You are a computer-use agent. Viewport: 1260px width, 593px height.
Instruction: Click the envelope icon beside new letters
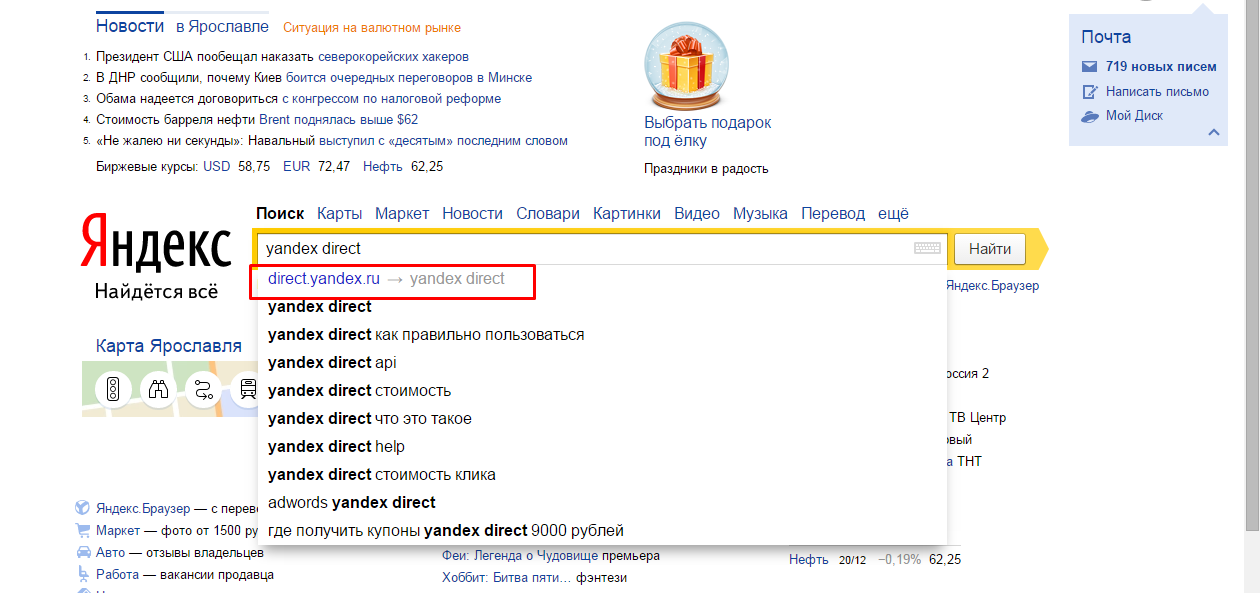pos(1089,67)
